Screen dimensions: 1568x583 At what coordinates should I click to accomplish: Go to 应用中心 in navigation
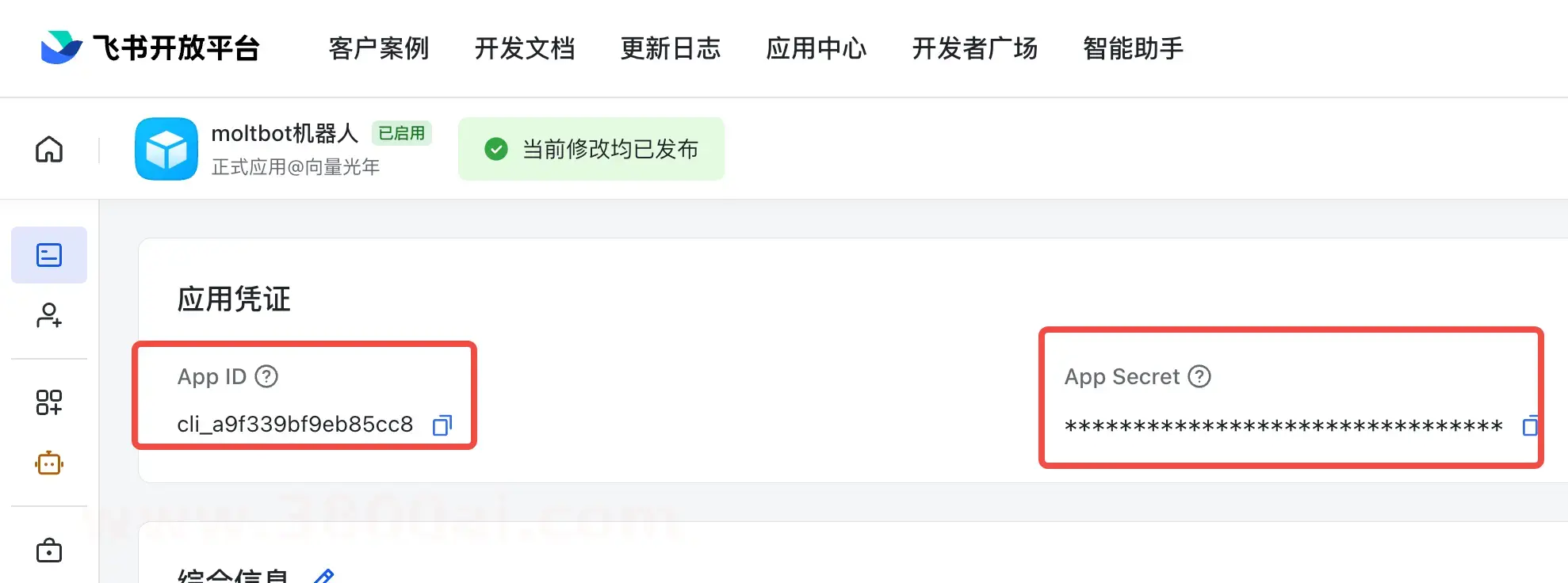click(817, 48)
